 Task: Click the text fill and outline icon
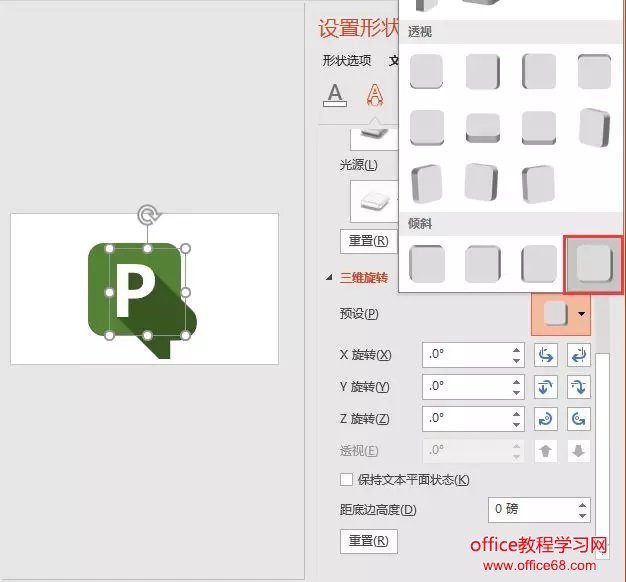[x=335, y=95]
